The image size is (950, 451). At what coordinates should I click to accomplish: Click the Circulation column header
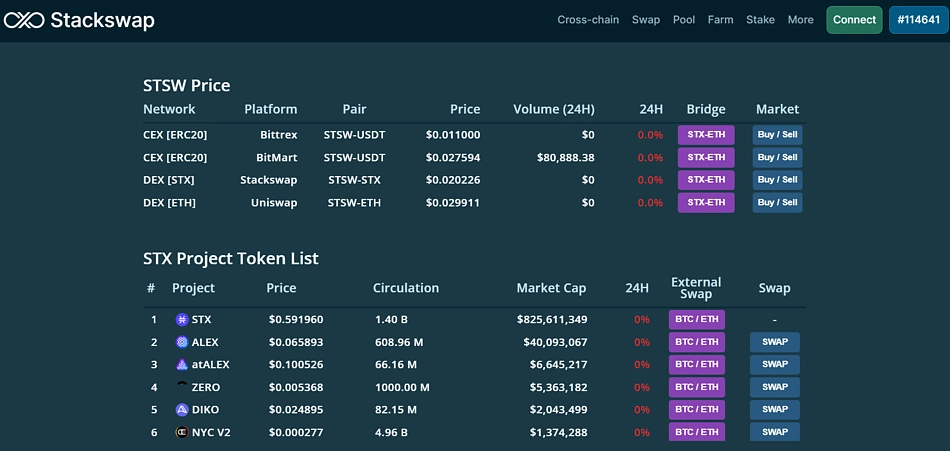click(406, 288)
